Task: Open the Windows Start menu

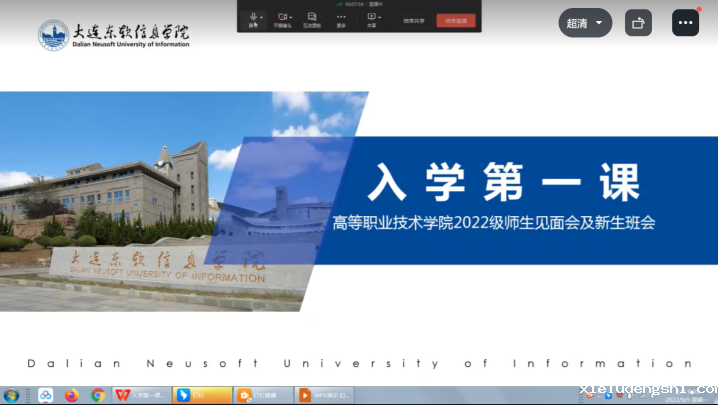Action: [11, 395]
